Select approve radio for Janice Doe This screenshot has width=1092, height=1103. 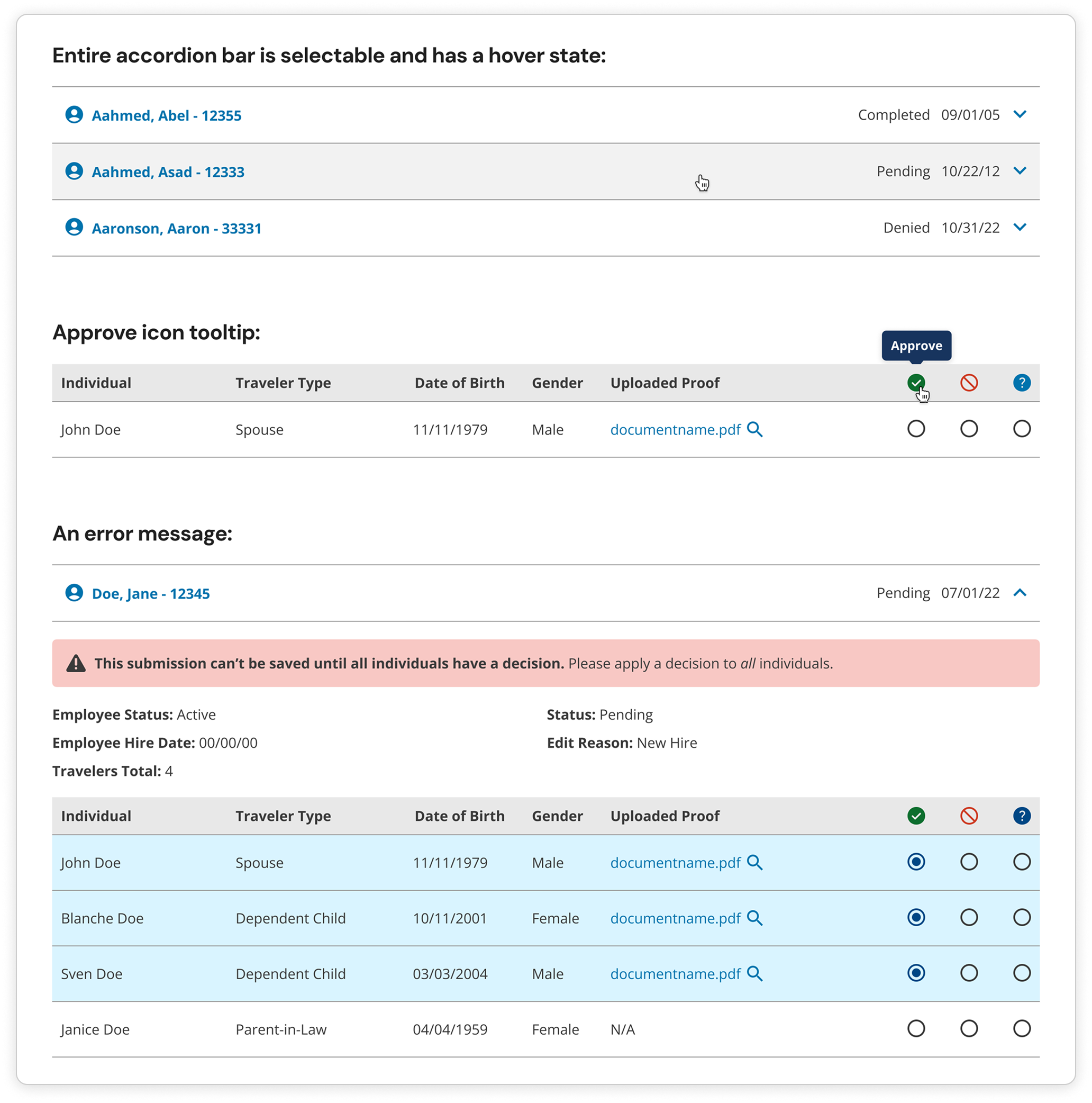pyautogui.click(x=916, y=1029)
